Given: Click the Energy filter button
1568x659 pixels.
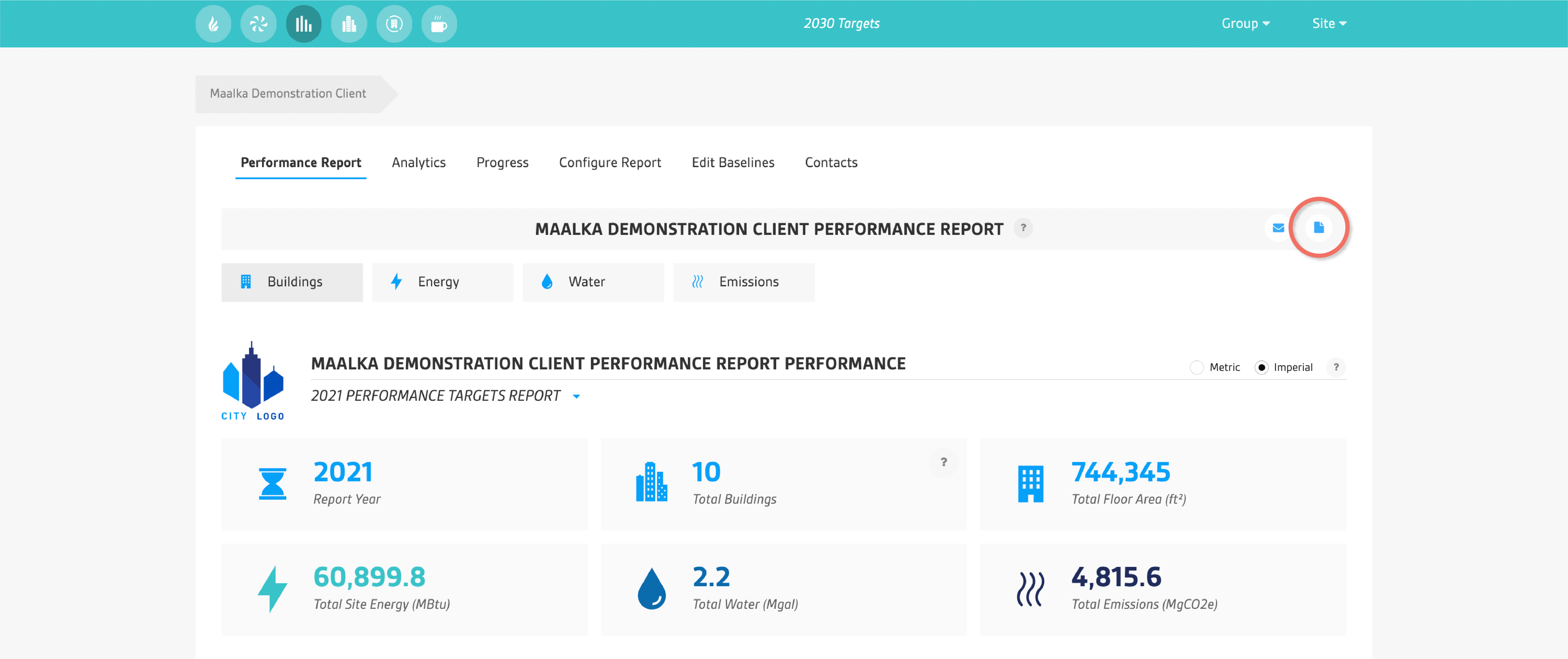Looking at the screenshot, I should (x=443, y=282).
